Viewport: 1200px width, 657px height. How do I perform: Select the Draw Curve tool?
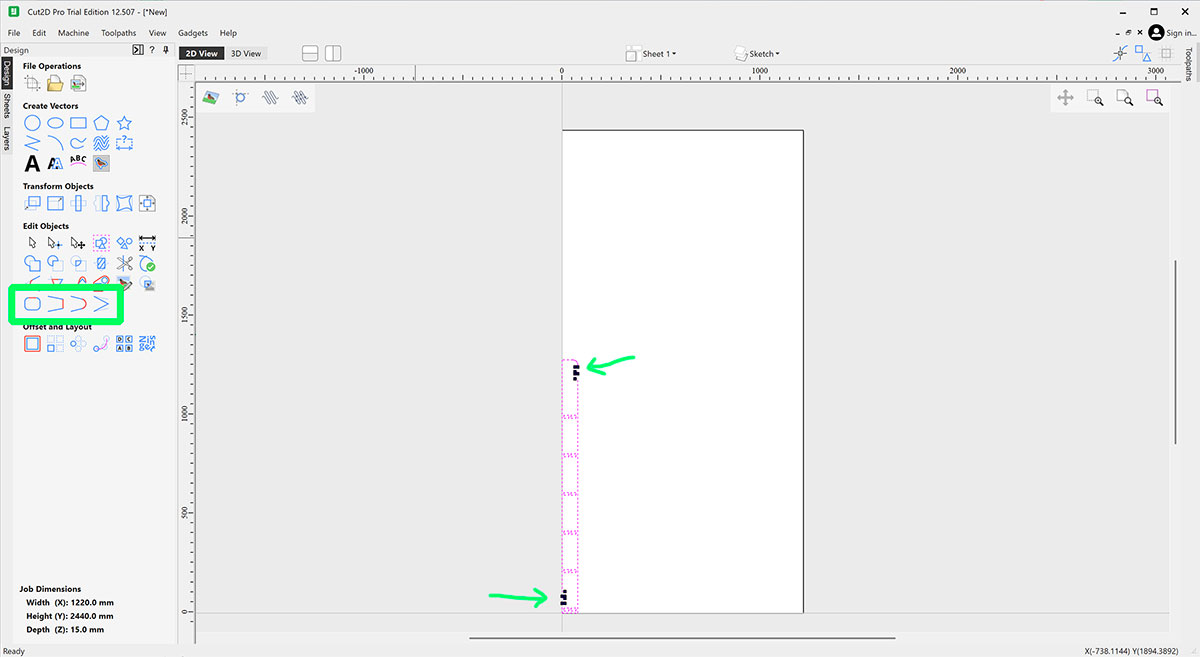click(x=78, y=143)
